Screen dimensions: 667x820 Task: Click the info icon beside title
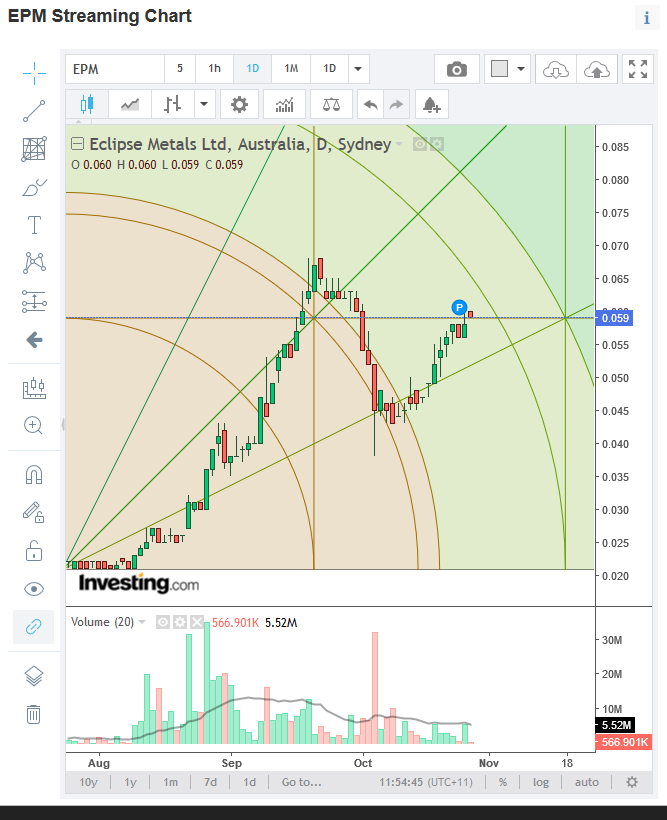(x=647, y=18)
